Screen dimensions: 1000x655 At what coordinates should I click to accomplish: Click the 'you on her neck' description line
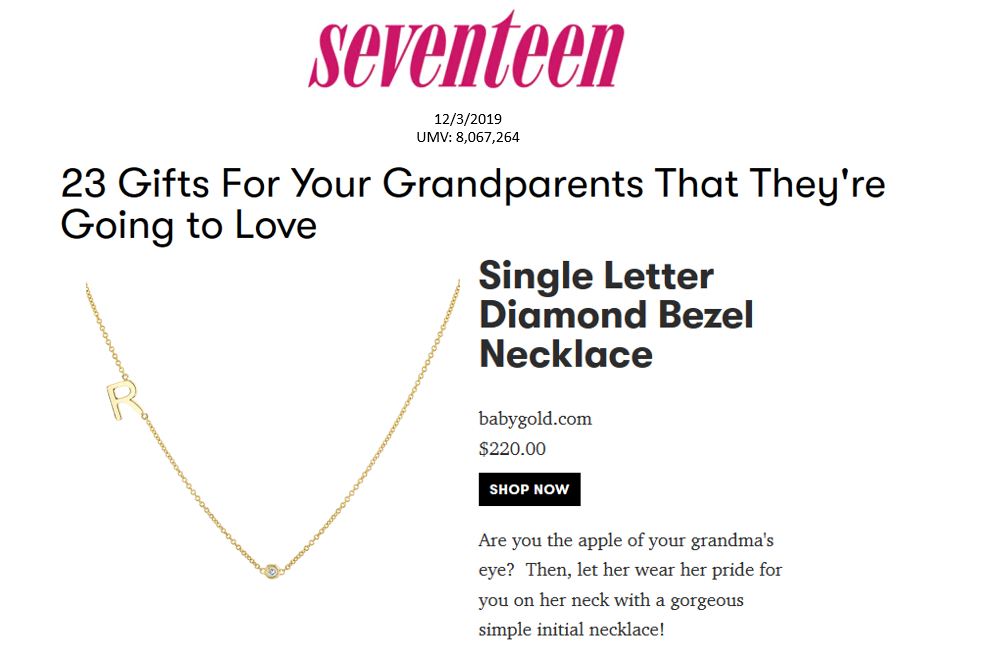pos(611,601)
